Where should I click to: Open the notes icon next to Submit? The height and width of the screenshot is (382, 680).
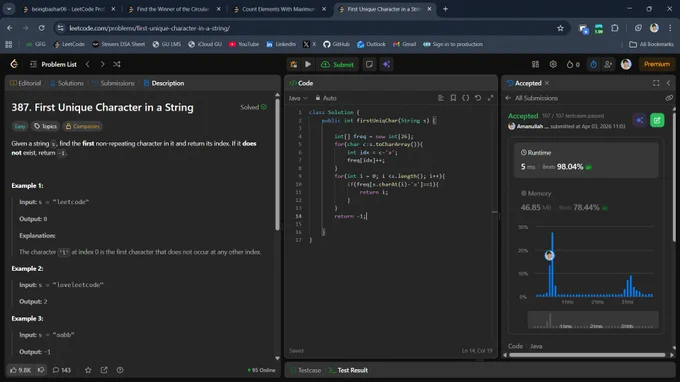coord(369,64)
